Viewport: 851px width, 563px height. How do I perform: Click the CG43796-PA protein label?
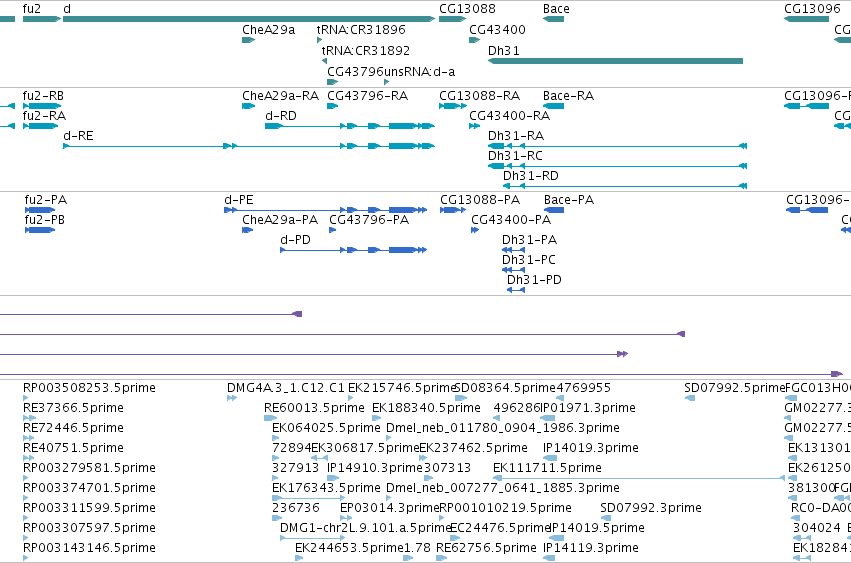pyautogui.click(x=369, y=220)
